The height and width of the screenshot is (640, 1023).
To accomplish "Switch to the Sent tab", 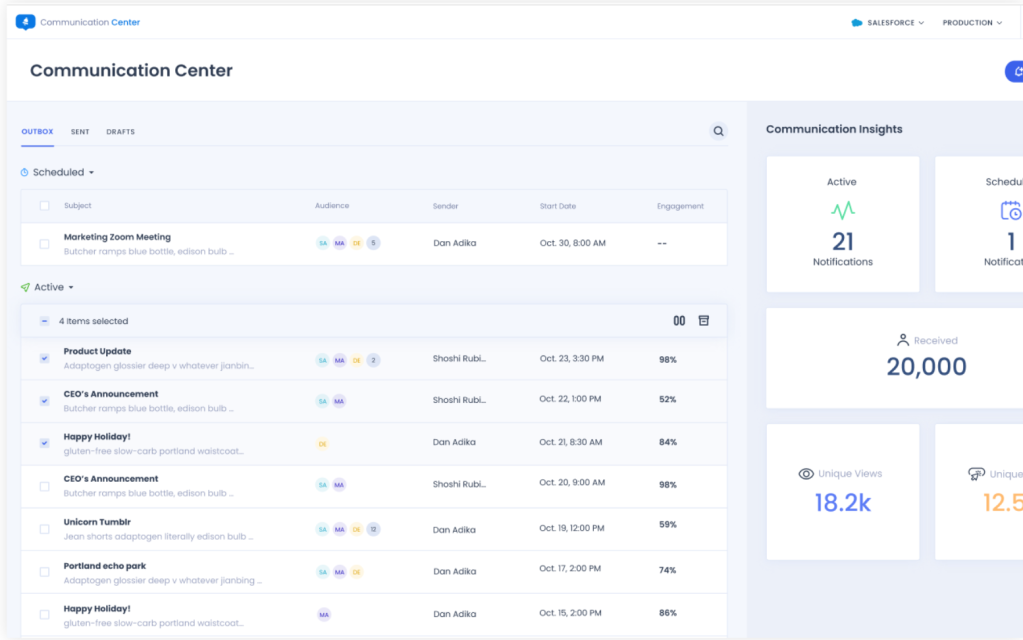I will pos(80,132).
